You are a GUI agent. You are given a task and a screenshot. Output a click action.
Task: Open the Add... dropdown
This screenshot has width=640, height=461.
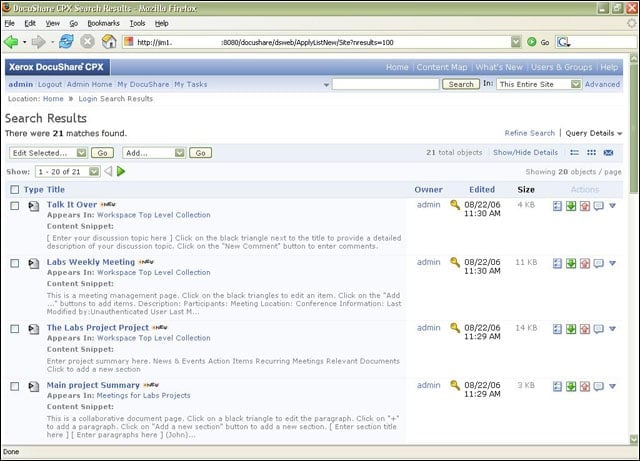(x=154, y=153)
